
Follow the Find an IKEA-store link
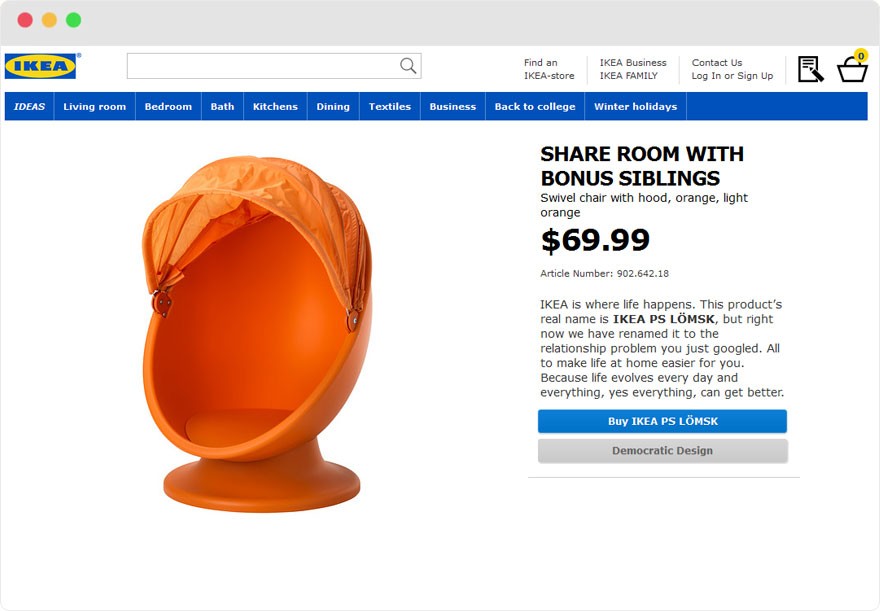[549, 69]
